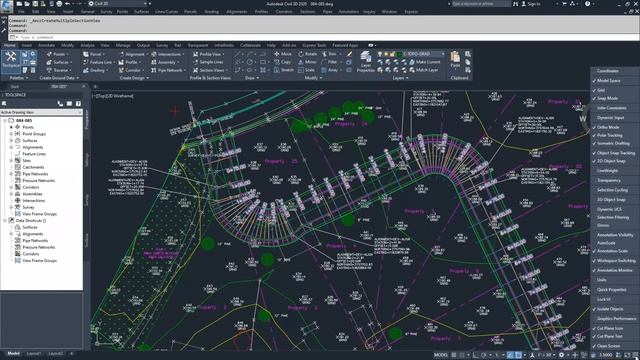Expand the Point Groups tree node
Viewport: 640px width, 360px height.
click(x=11, y=134)
